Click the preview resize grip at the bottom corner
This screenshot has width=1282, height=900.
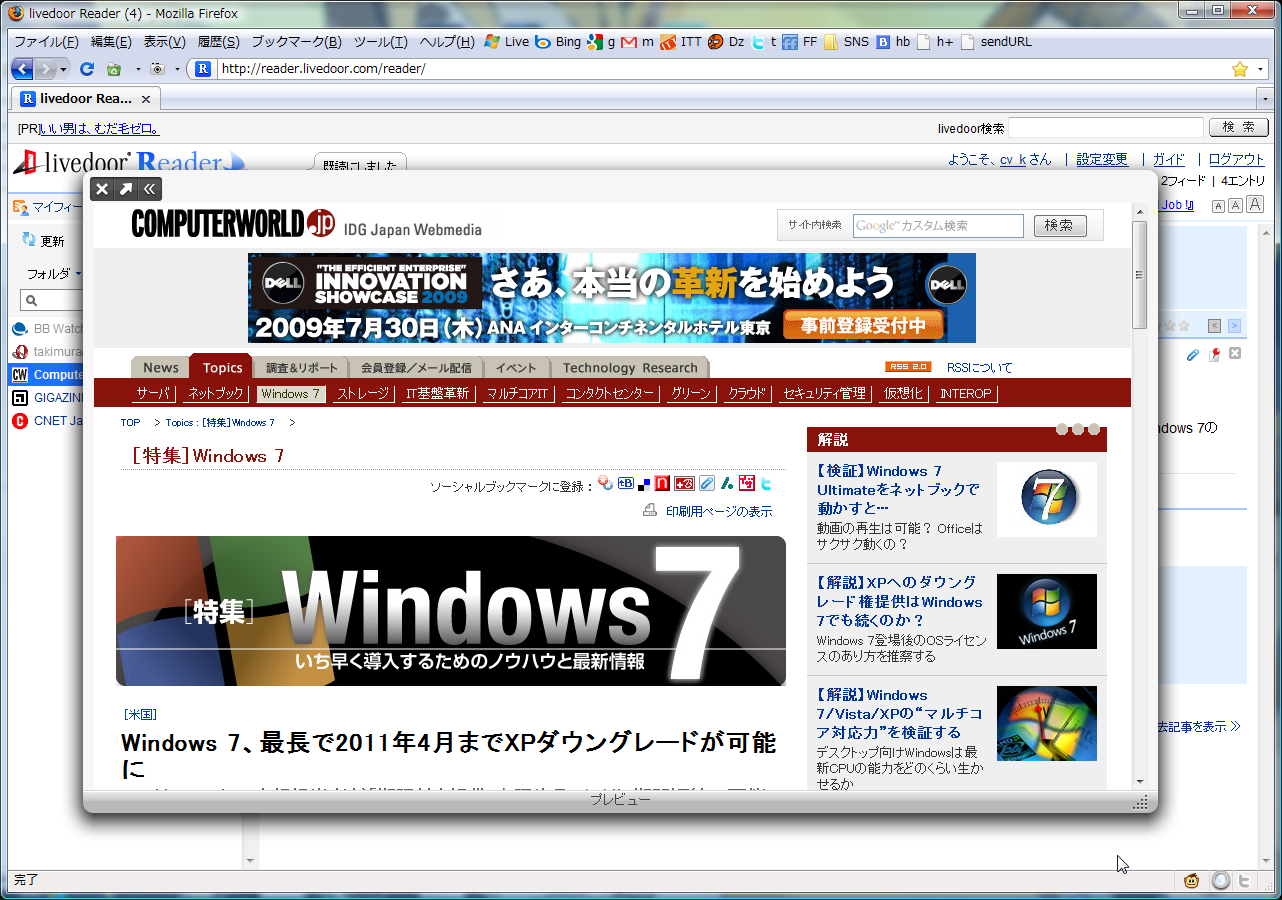[x=1141, y=802]
